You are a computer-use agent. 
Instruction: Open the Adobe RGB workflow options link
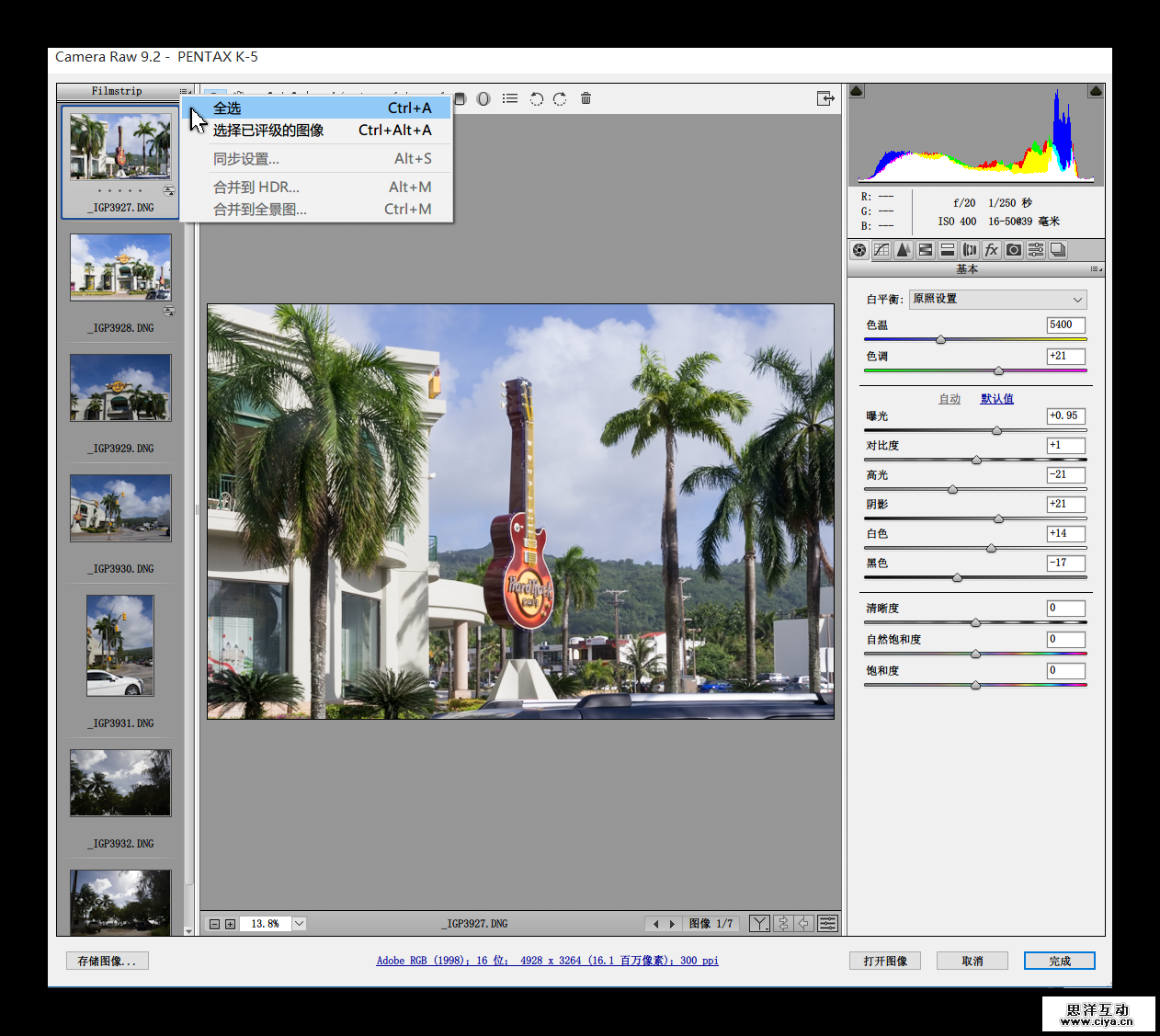click(x=547, y=961)
